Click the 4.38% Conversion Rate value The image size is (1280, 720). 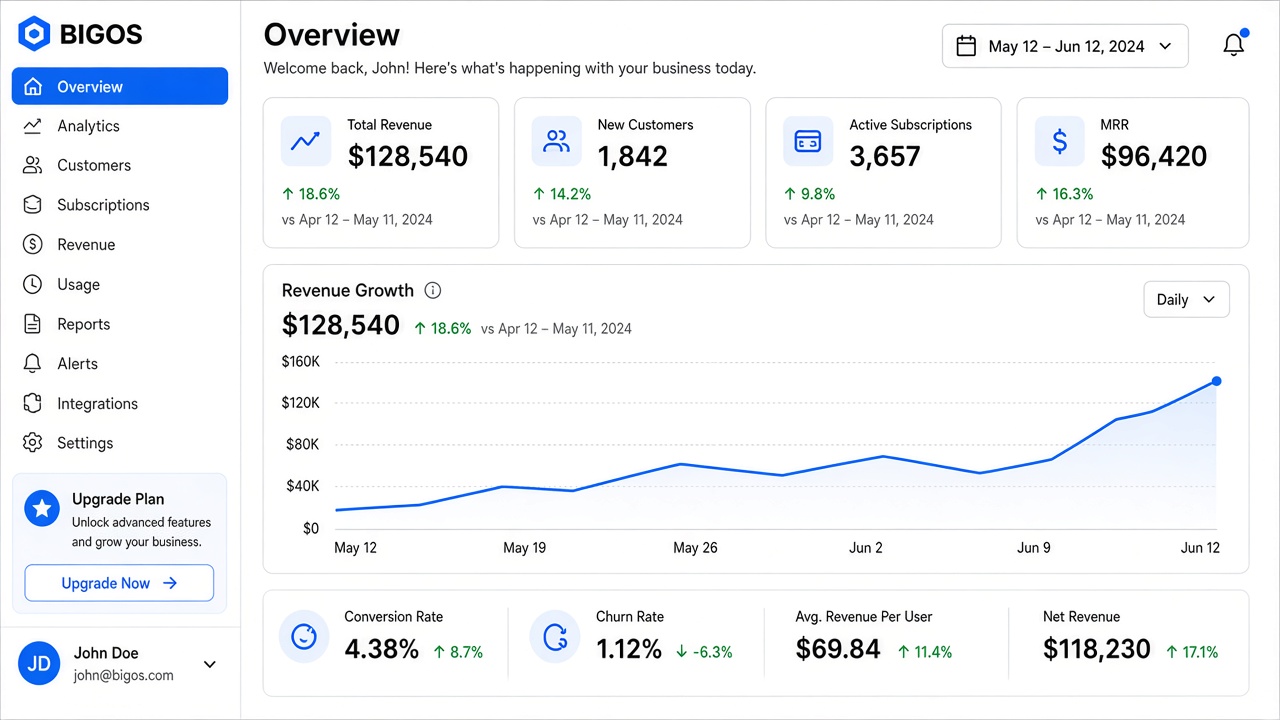tap(382, 649)
